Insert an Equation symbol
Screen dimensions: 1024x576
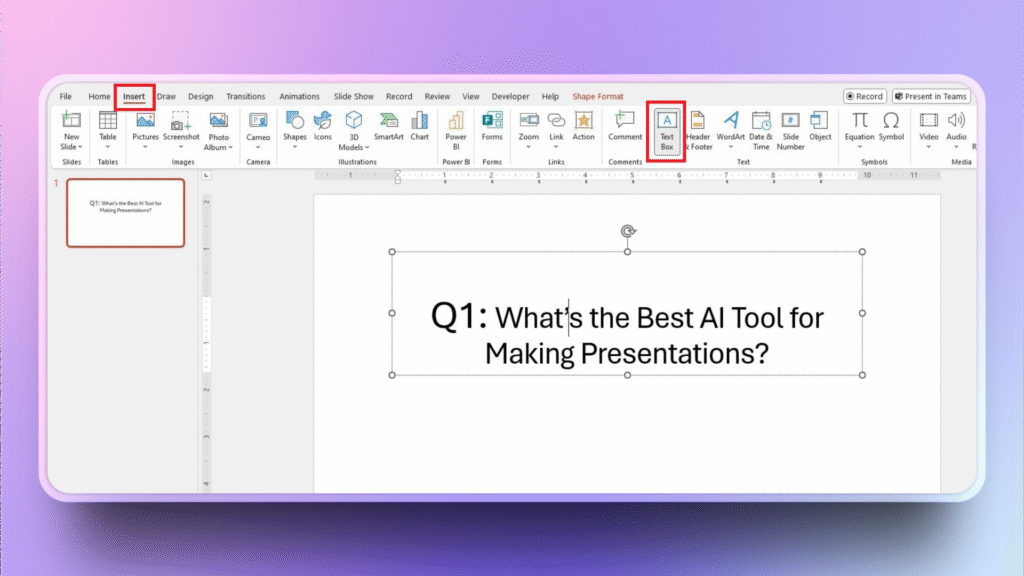pyautogui.click(x=859, y=127)
